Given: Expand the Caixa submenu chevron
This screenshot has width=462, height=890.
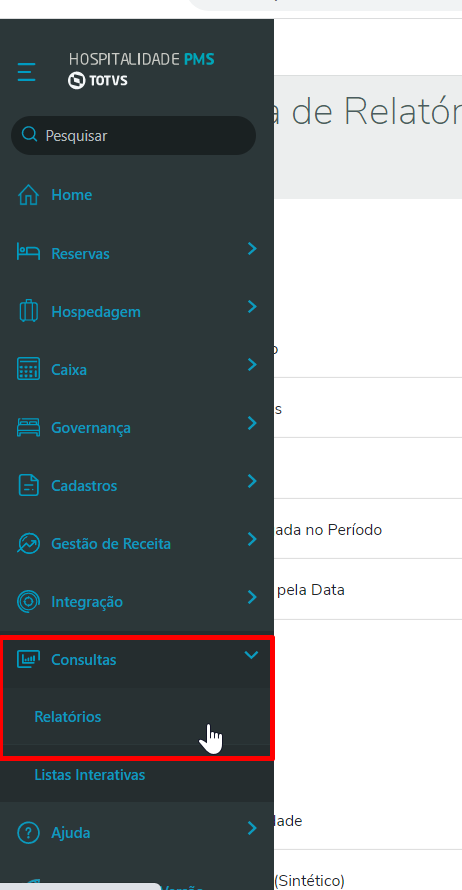Looking at the screenshot, I should pos(252,365).
